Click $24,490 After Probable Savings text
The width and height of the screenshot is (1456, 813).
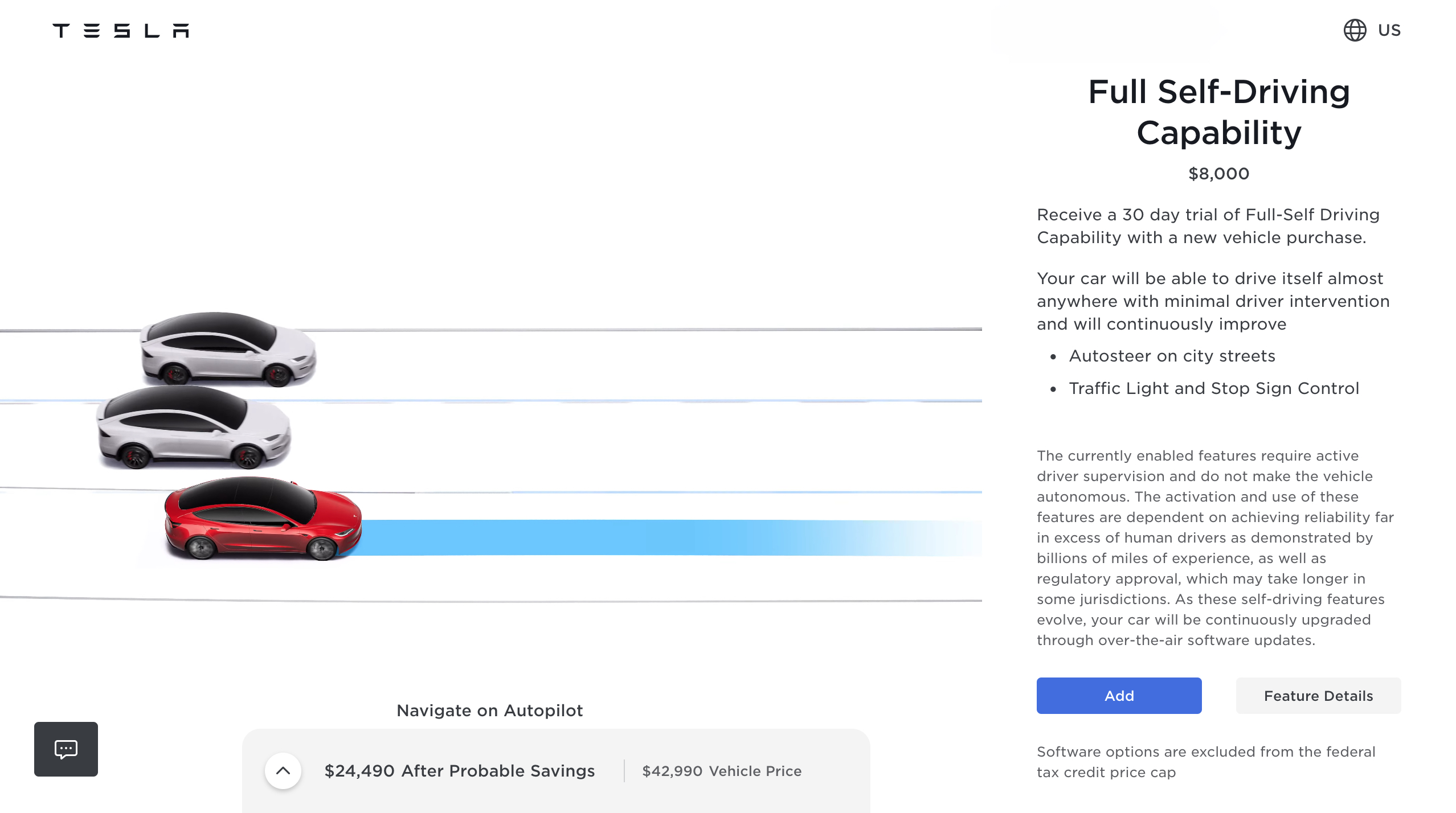point(459,771)
